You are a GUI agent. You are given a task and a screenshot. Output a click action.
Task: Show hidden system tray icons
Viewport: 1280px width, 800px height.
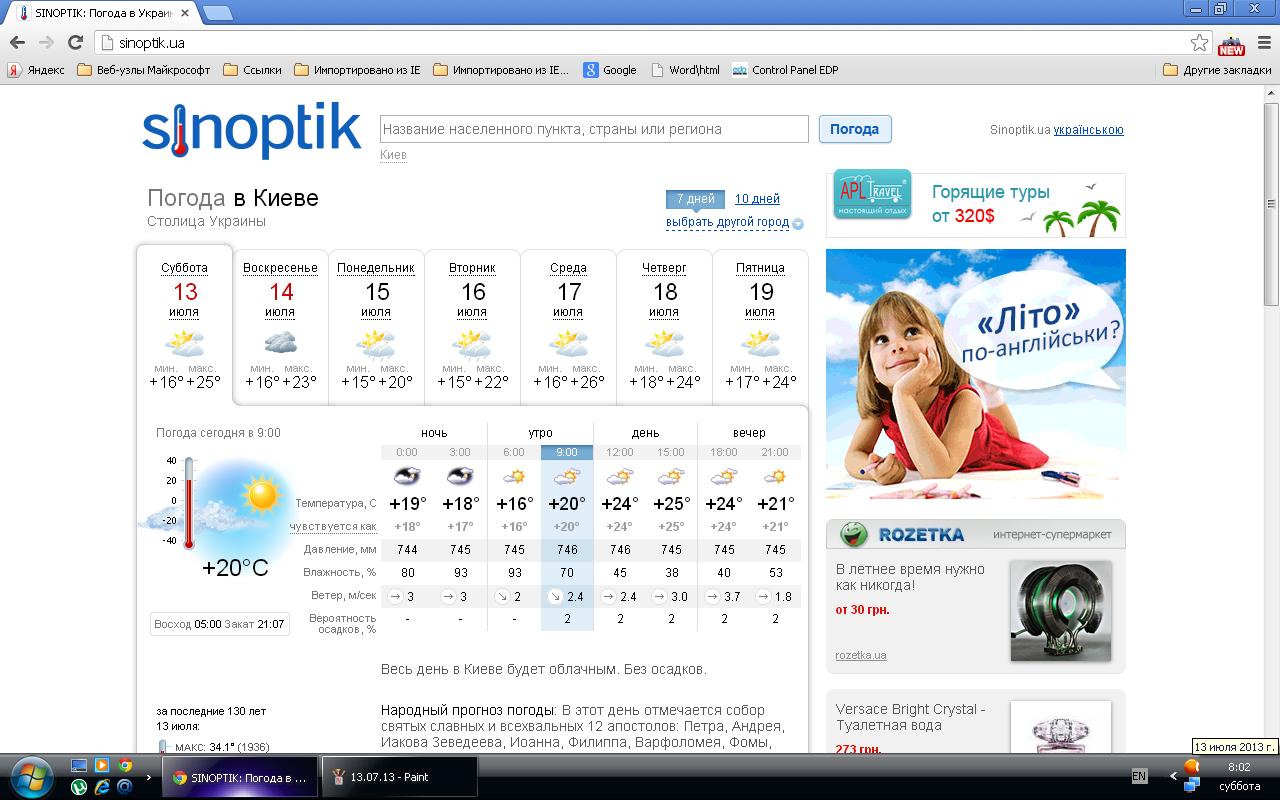point(1174,776)
